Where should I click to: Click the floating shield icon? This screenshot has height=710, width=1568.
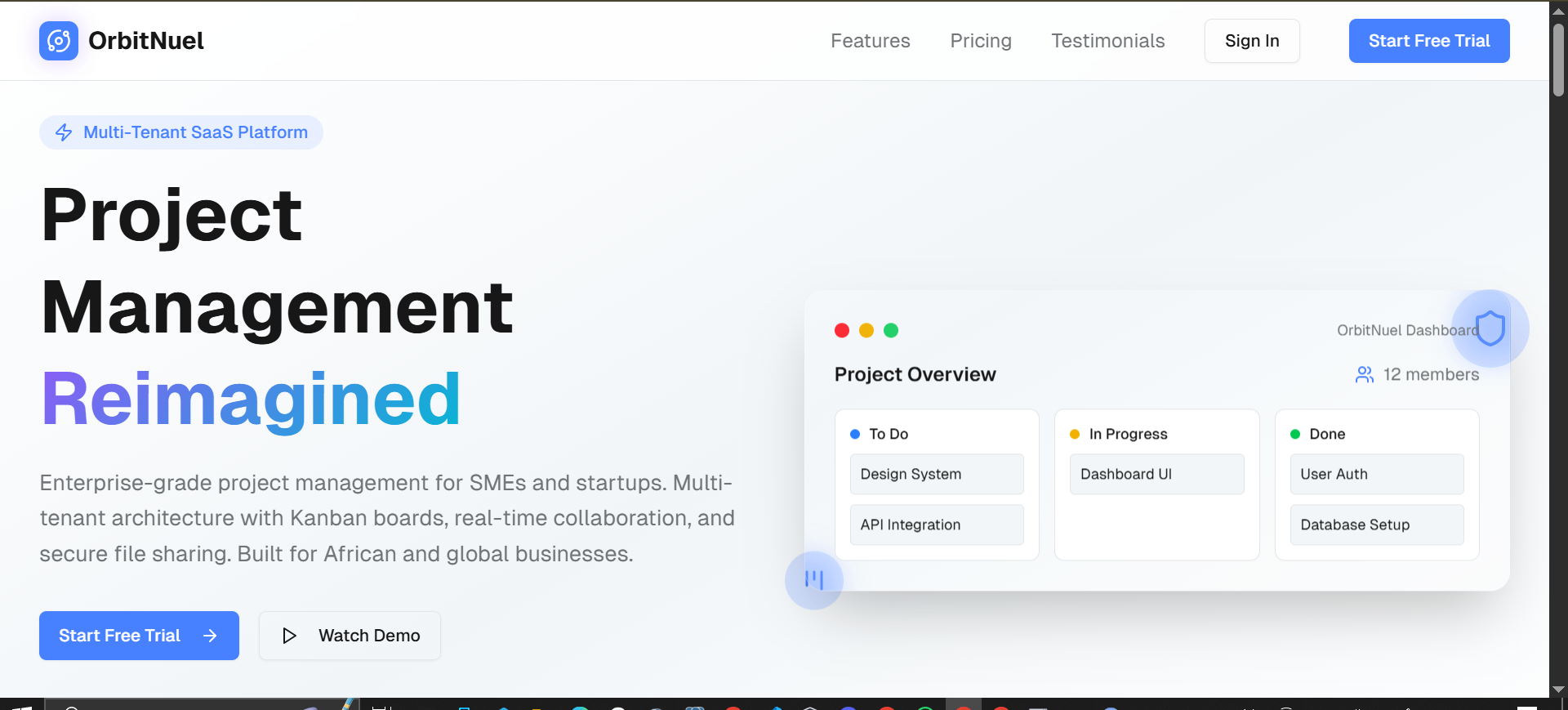(1490, 328)
